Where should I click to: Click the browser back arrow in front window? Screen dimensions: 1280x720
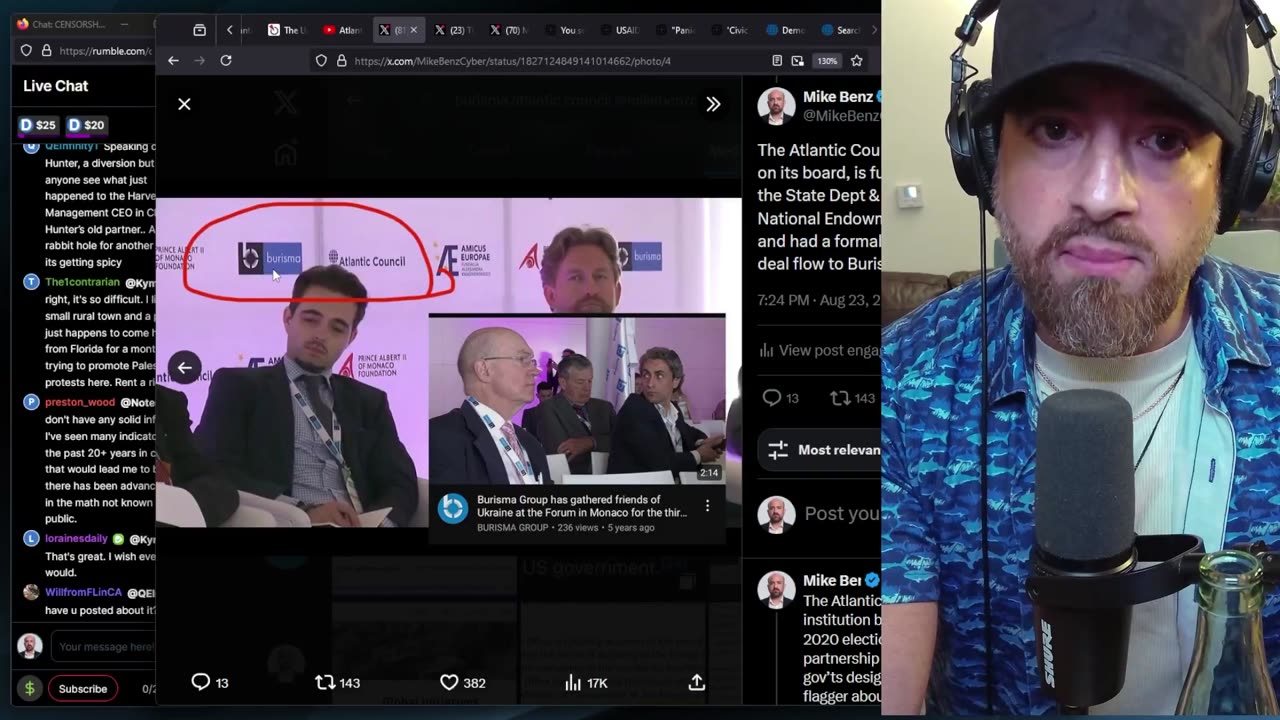pos(173,61)
